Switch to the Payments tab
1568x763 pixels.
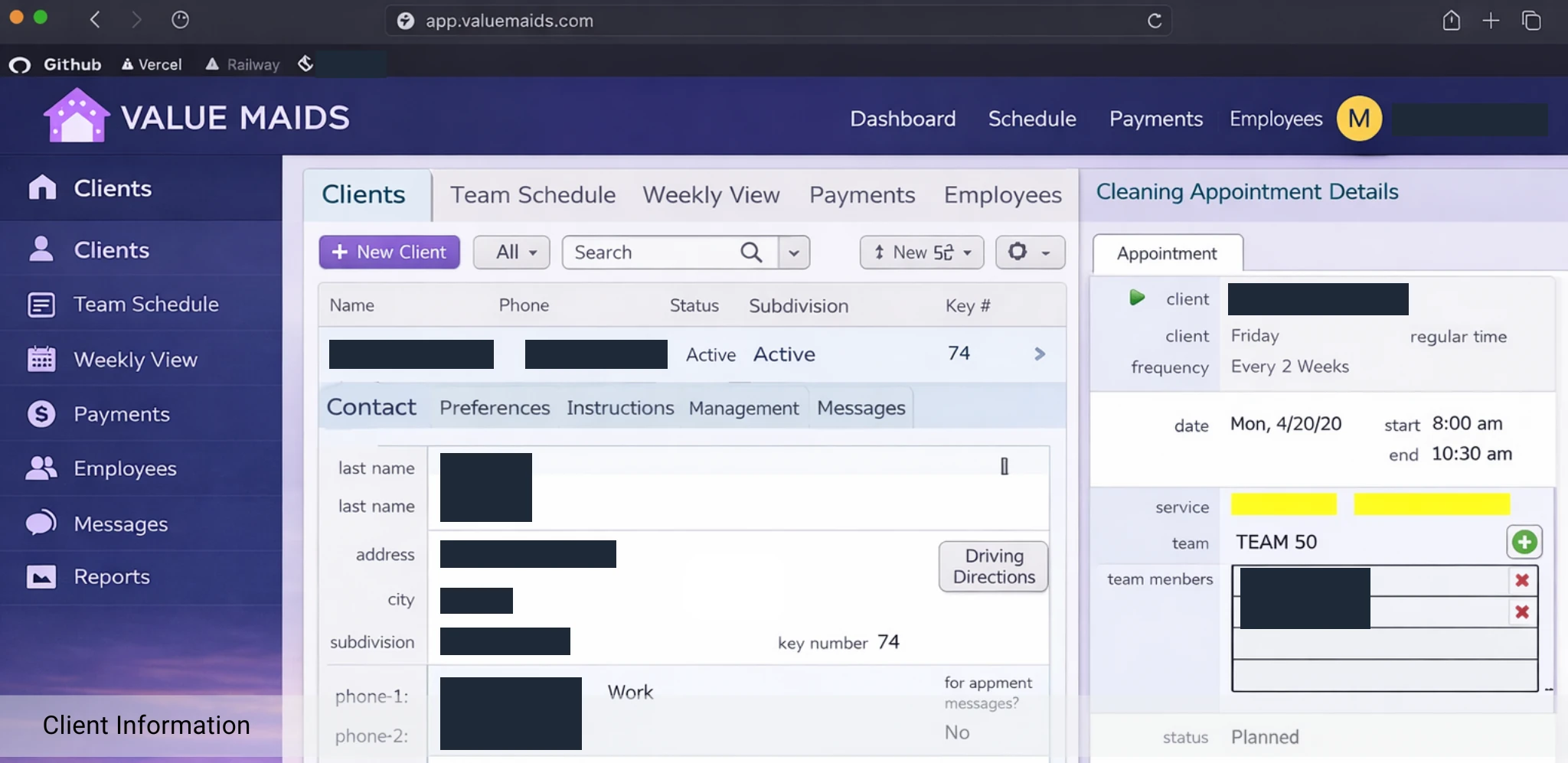coord(862,195)
